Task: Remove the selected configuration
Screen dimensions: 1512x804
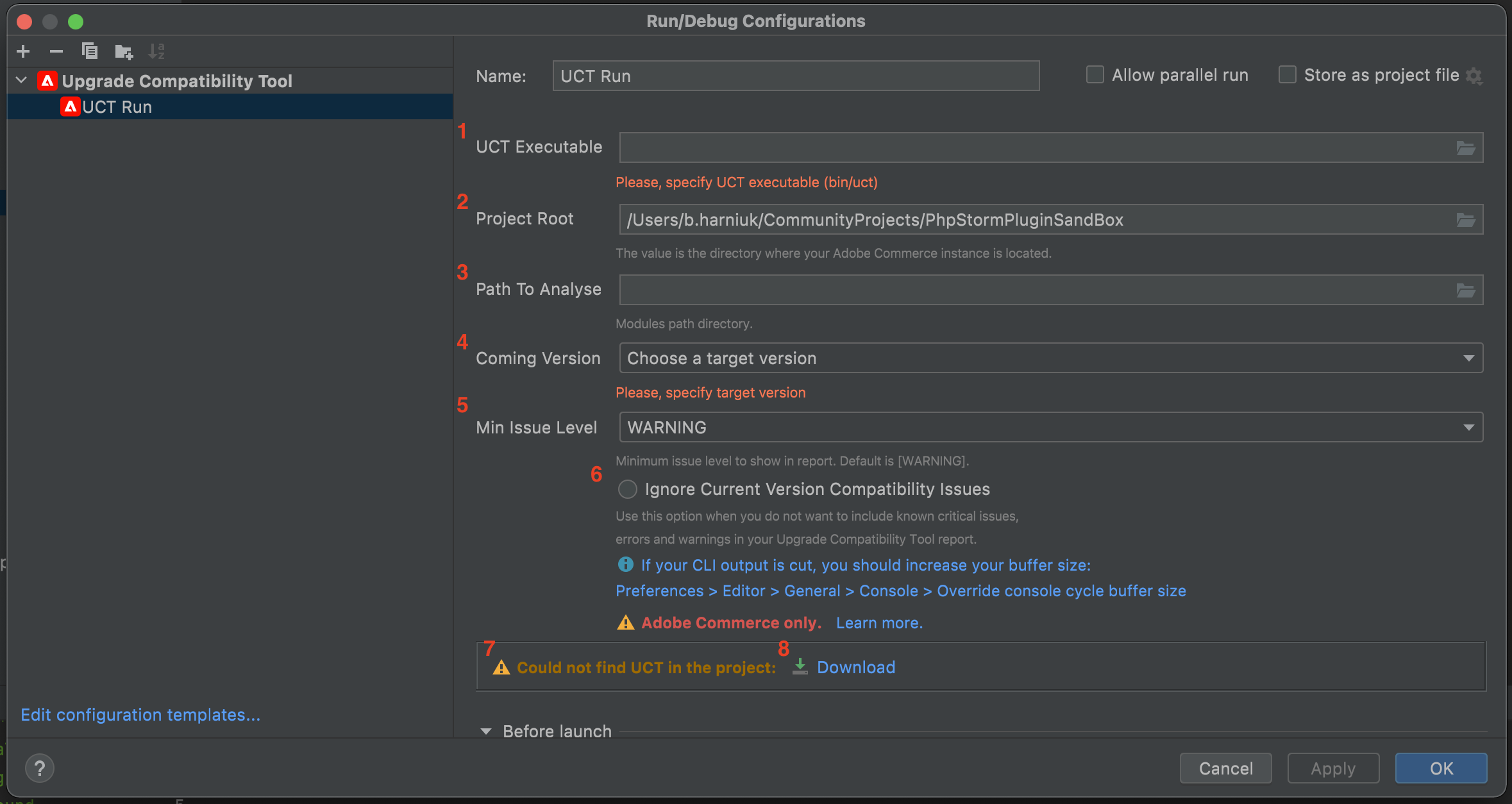Action: [56, 51]
